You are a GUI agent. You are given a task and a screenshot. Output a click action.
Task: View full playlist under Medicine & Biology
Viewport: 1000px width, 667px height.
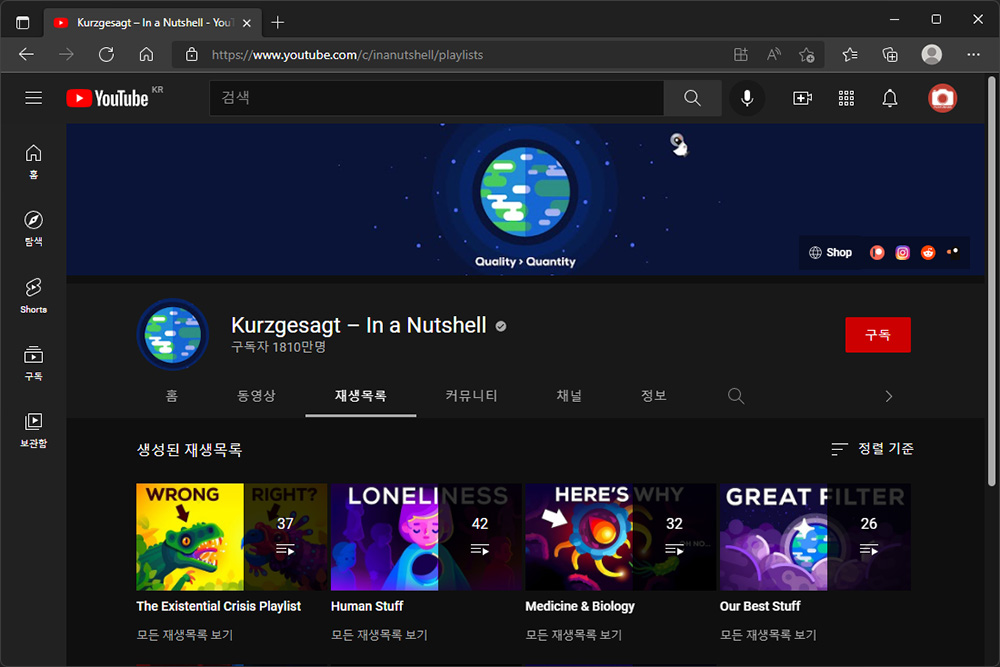click(574, 635)
